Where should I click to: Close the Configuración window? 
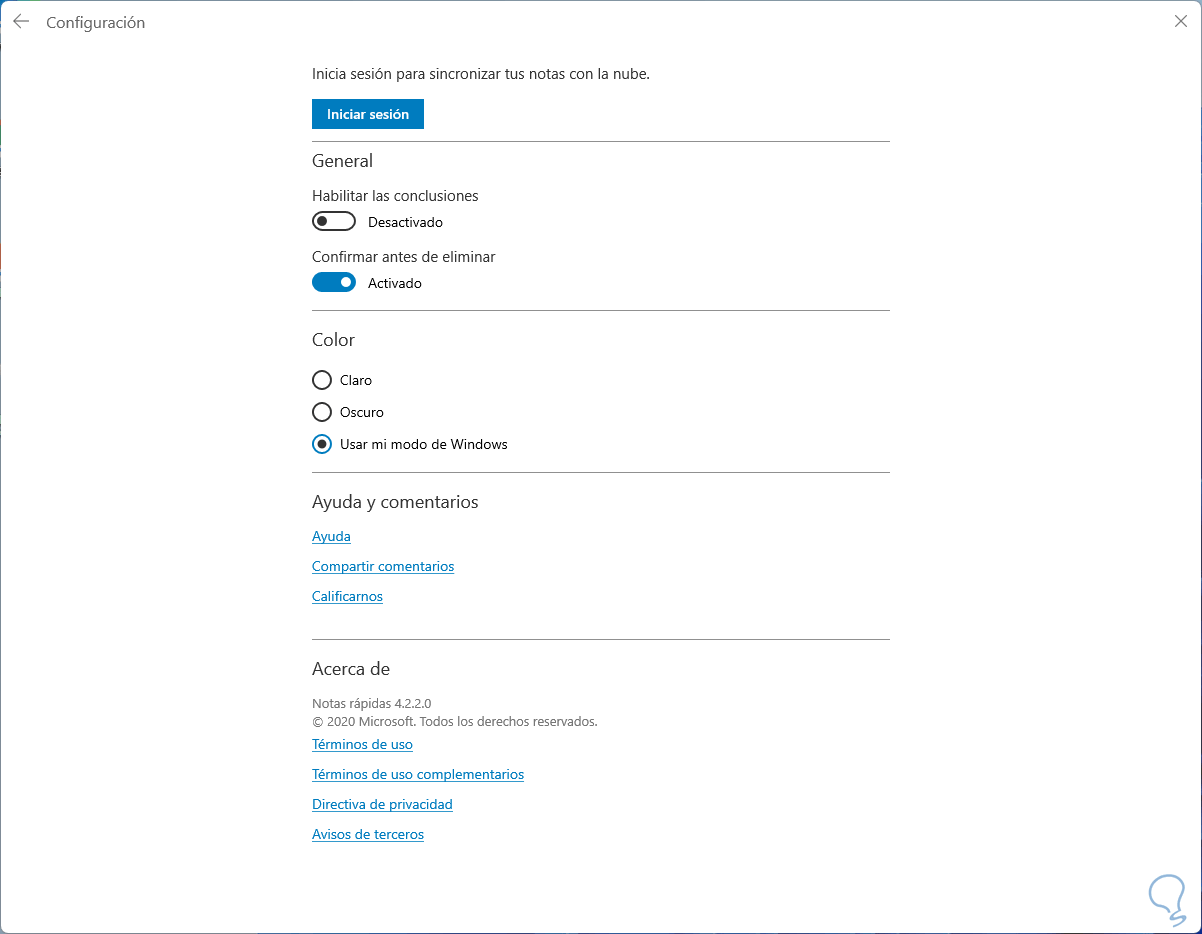click(x=1181, y=21)
